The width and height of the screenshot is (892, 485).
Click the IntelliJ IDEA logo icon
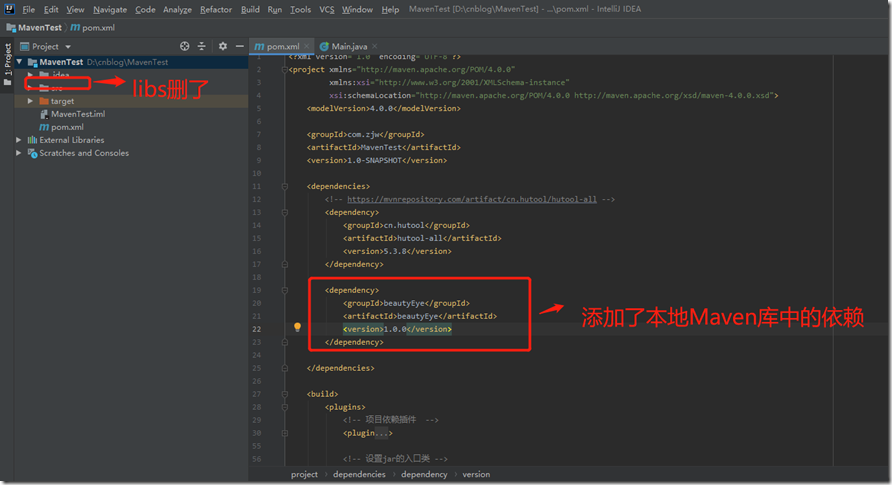click(9, 9)
